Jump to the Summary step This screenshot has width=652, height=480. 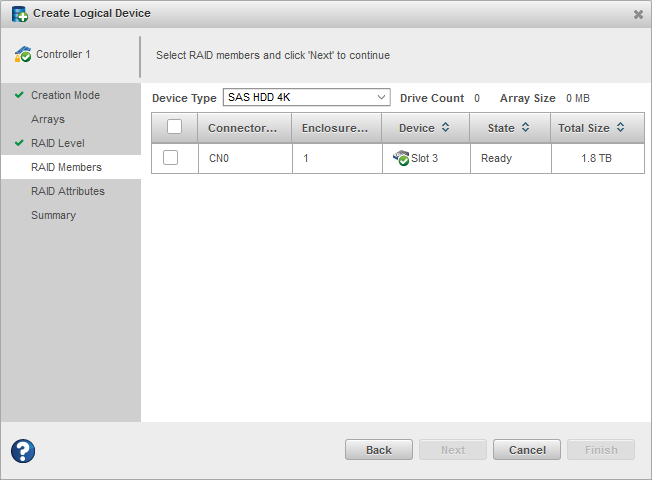click(x=53, y=215)
